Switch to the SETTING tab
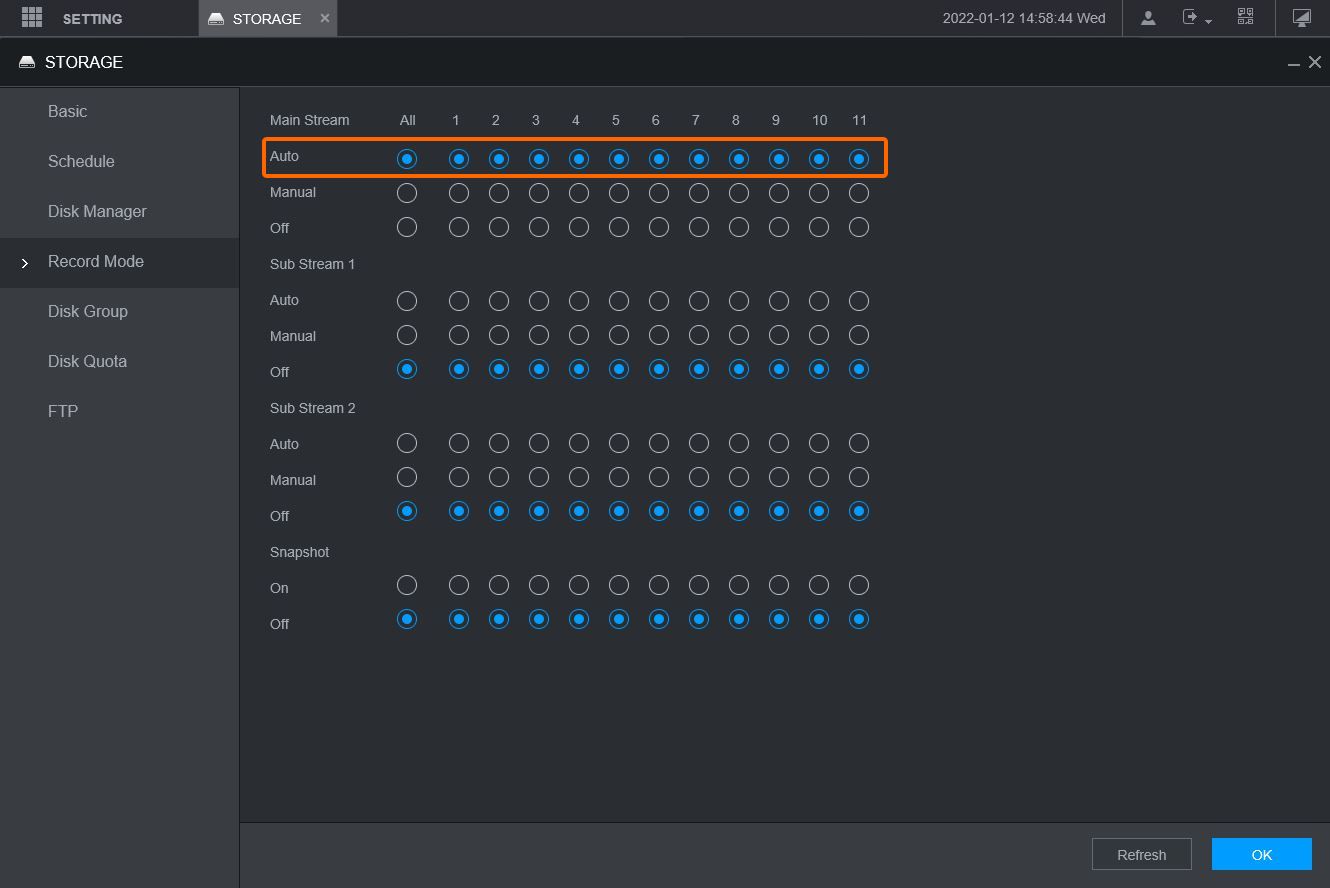 [92, 19]
